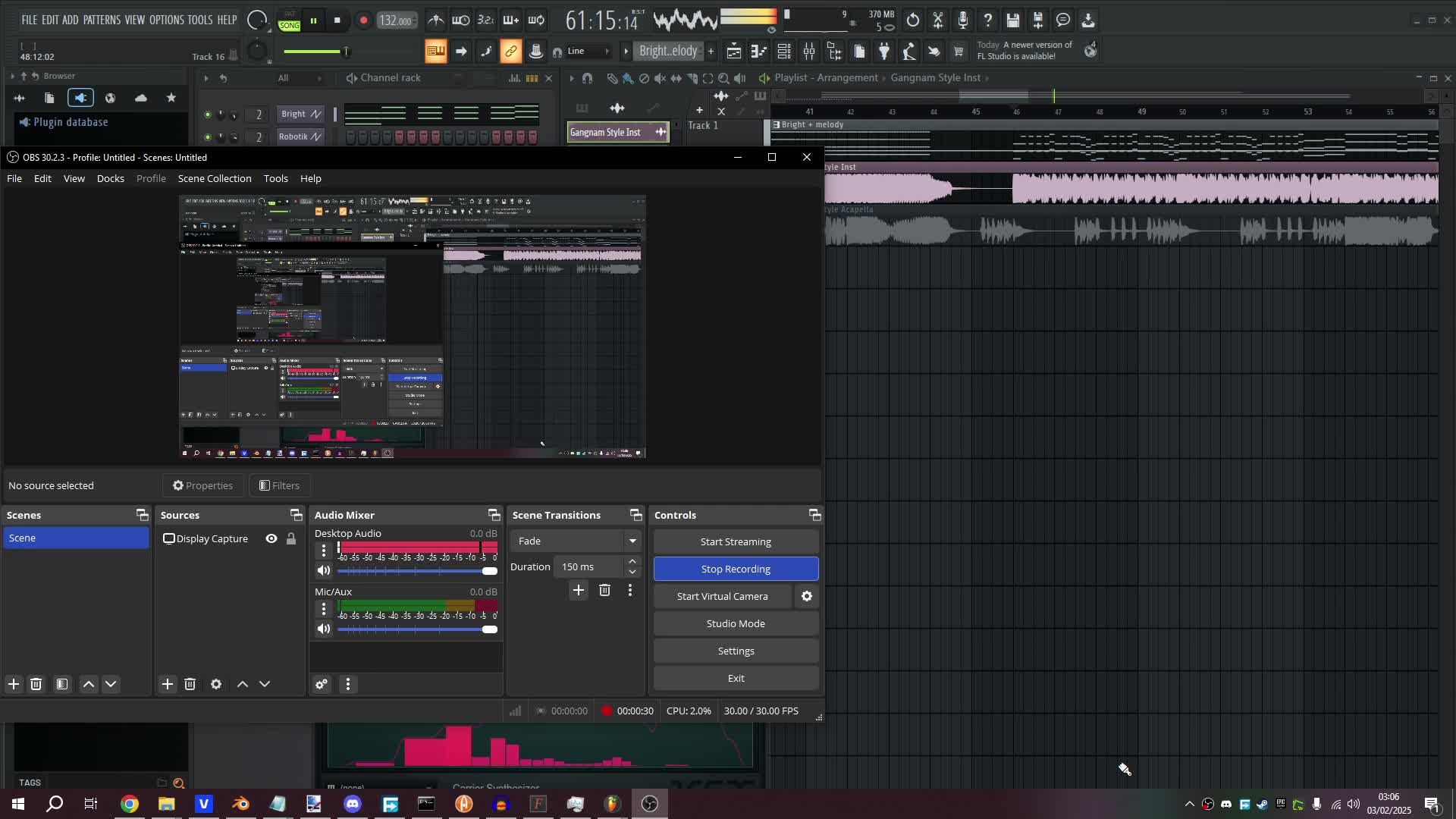
Task: Mute the Mic/Aux speaker button
Action: coord(324,629)
